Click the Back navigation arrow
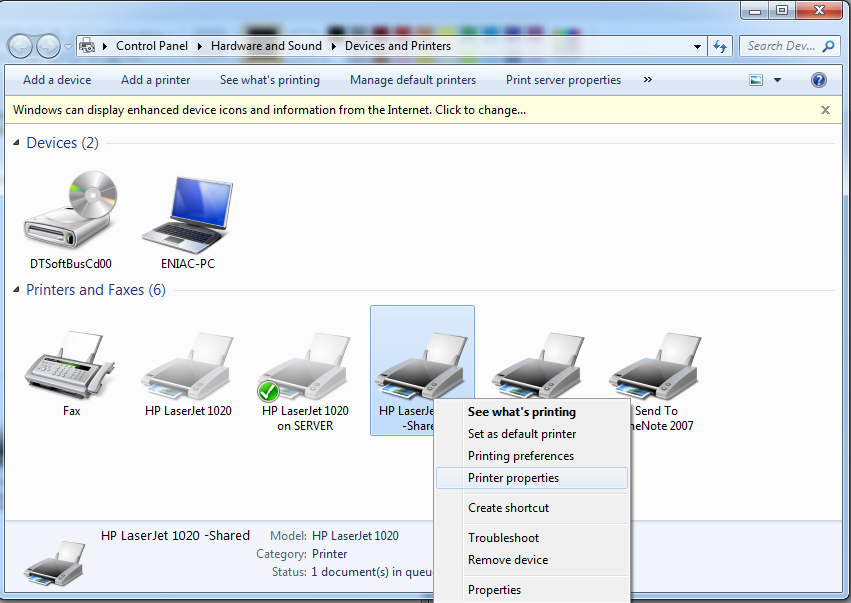Image resolution: width=851 pixels, height=603 pixels. click(x=21, y=46)
